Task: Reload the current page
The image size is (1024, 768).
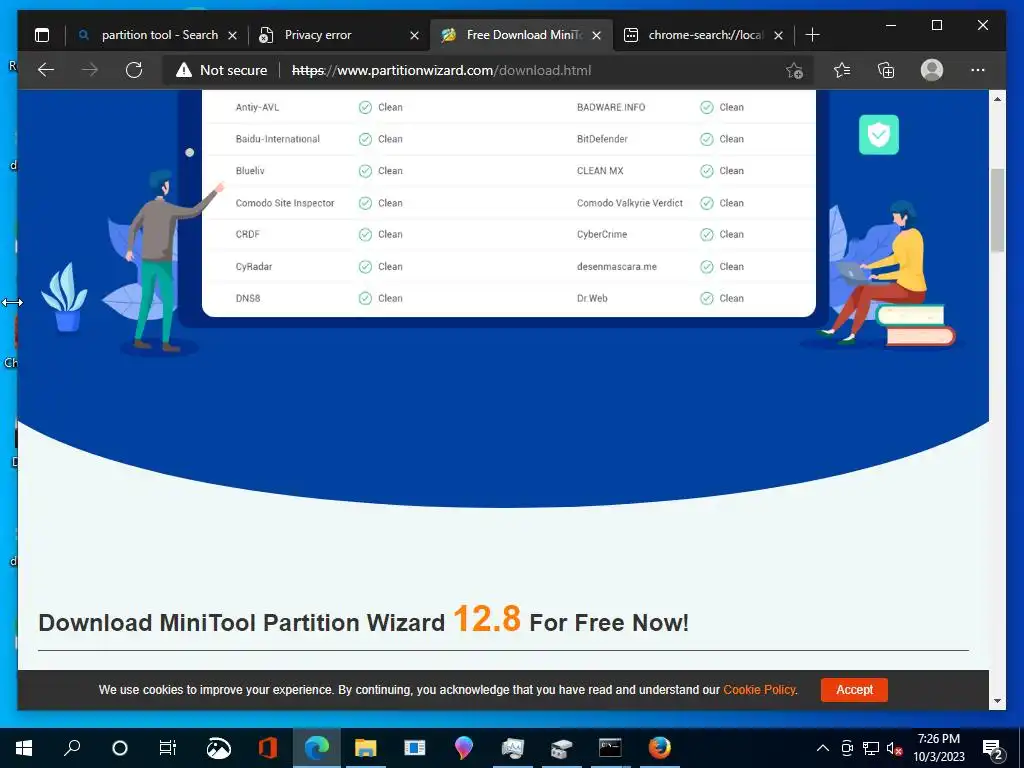Action: [134, 70]
